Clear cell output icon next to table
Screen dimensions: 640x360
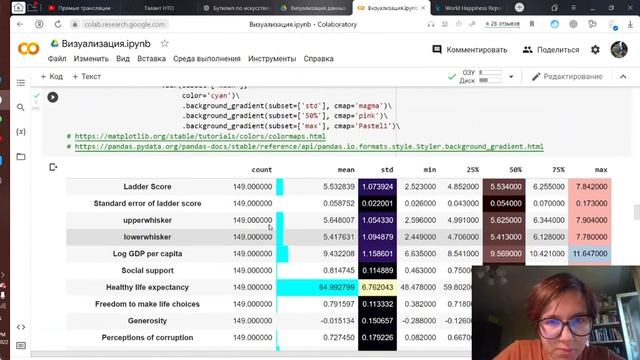(x=53, y=167)
